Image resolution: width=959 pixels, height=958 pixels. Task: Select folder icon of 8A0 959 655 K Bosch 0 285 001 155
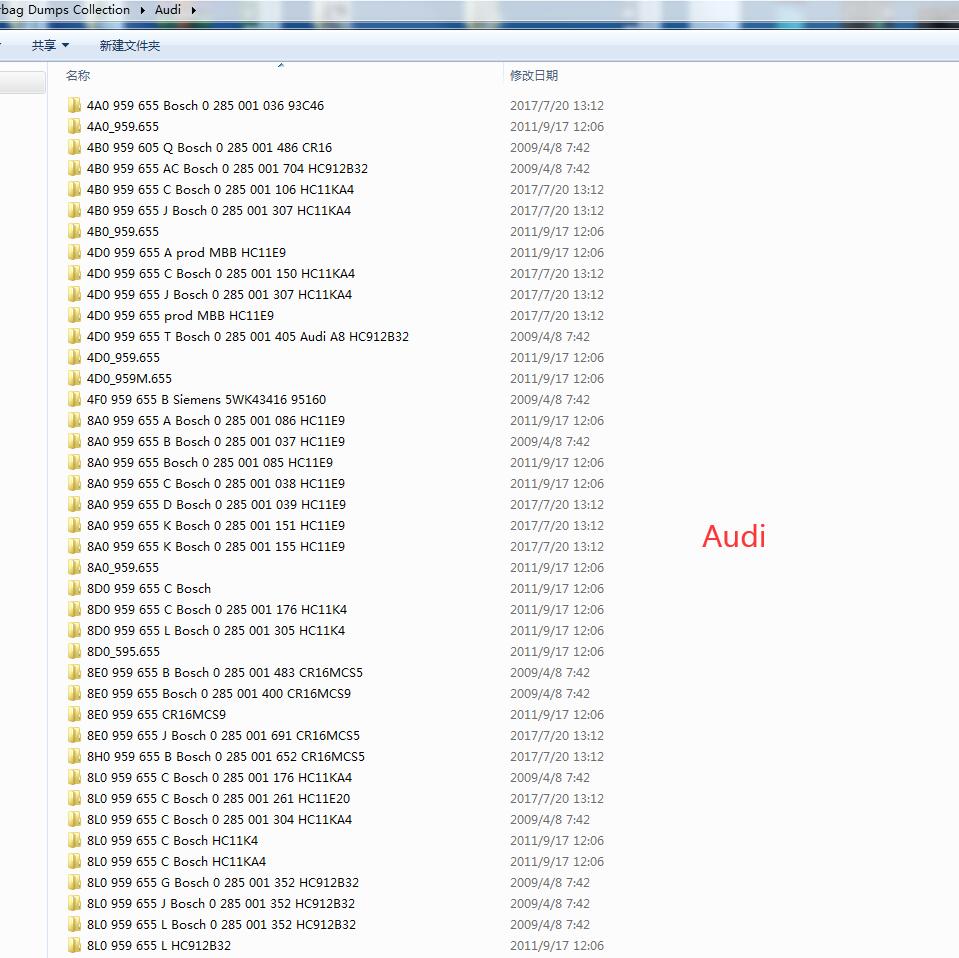75,546
